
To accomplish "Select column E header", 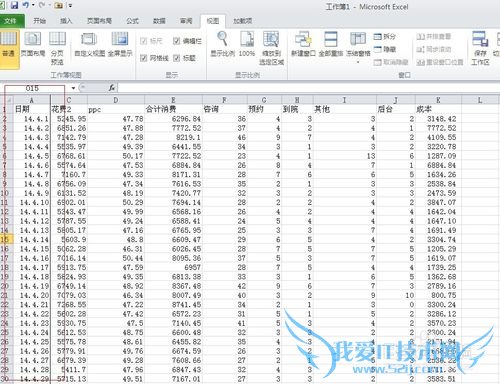I will coord(173,100).
